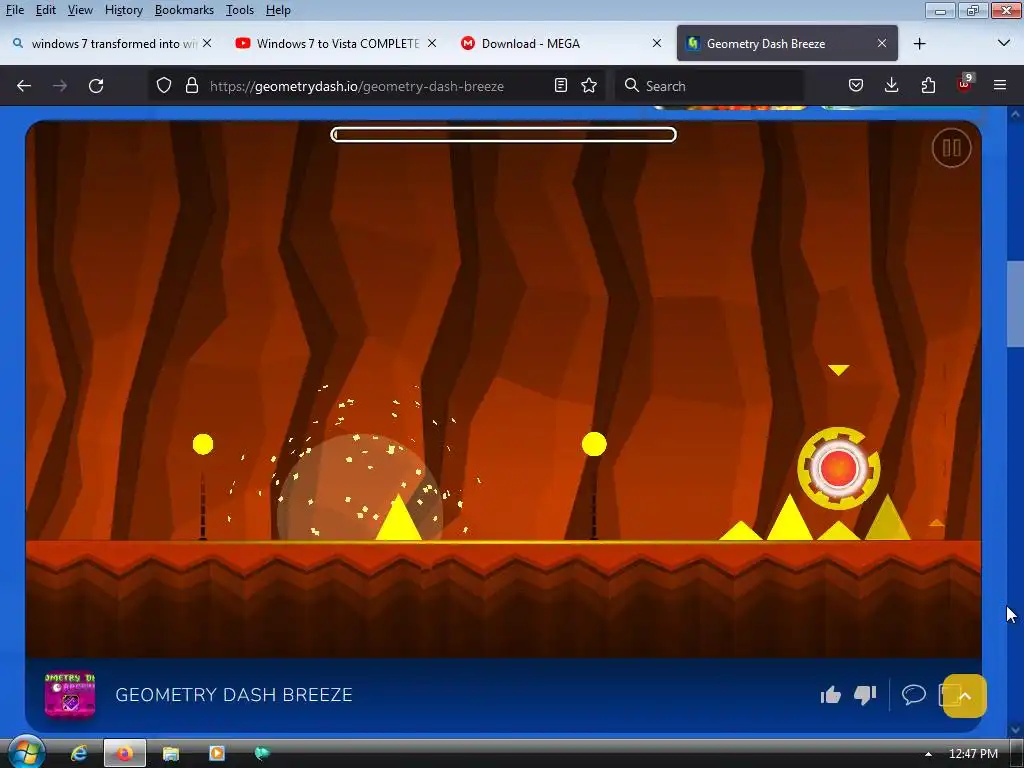Open the History menu
The height and width of the screenshot is (768, 1024).
123,10
